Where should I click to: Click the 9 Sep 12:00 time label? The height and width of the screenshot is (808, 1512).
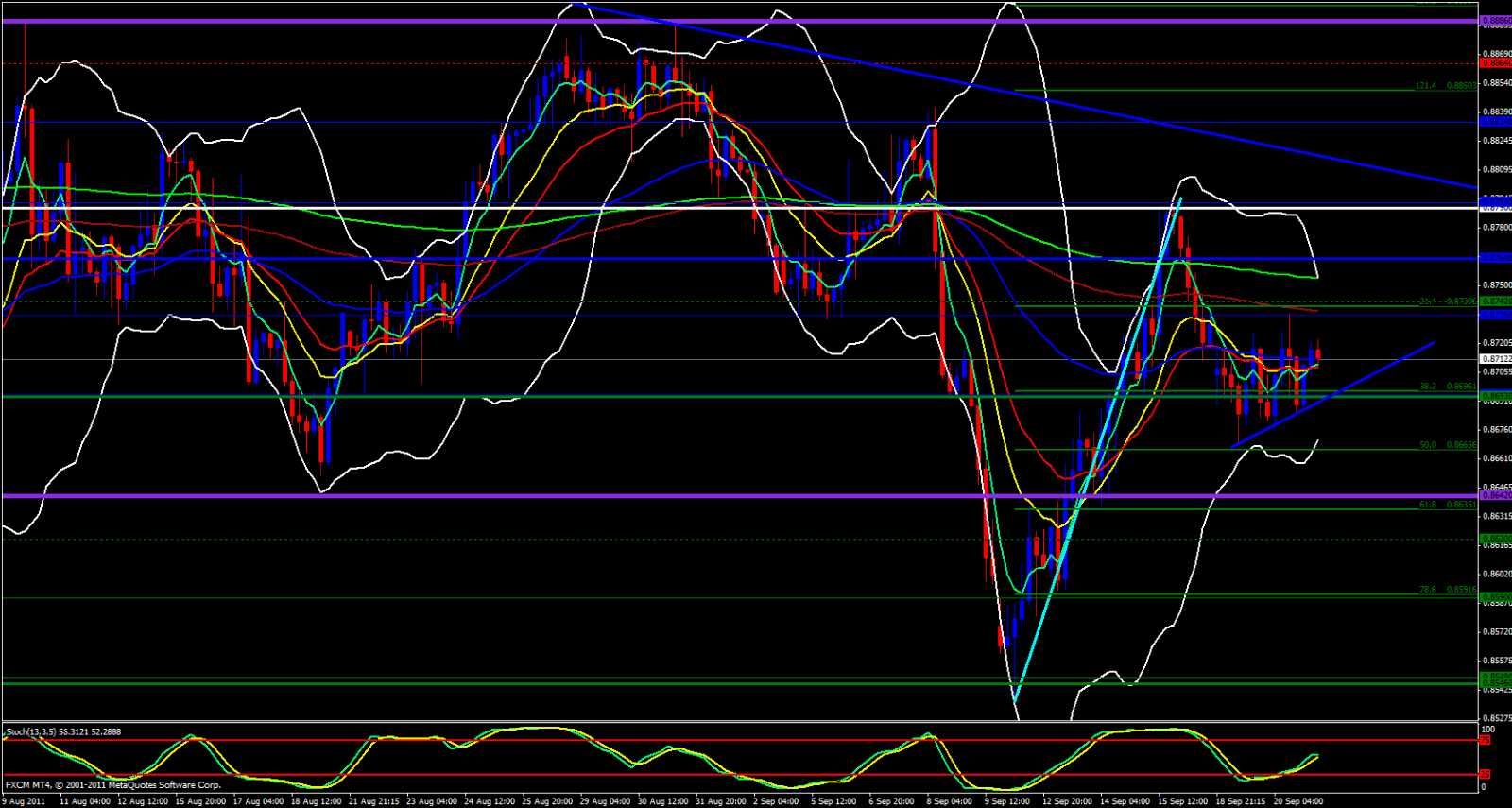click(x=1006, y=801)
